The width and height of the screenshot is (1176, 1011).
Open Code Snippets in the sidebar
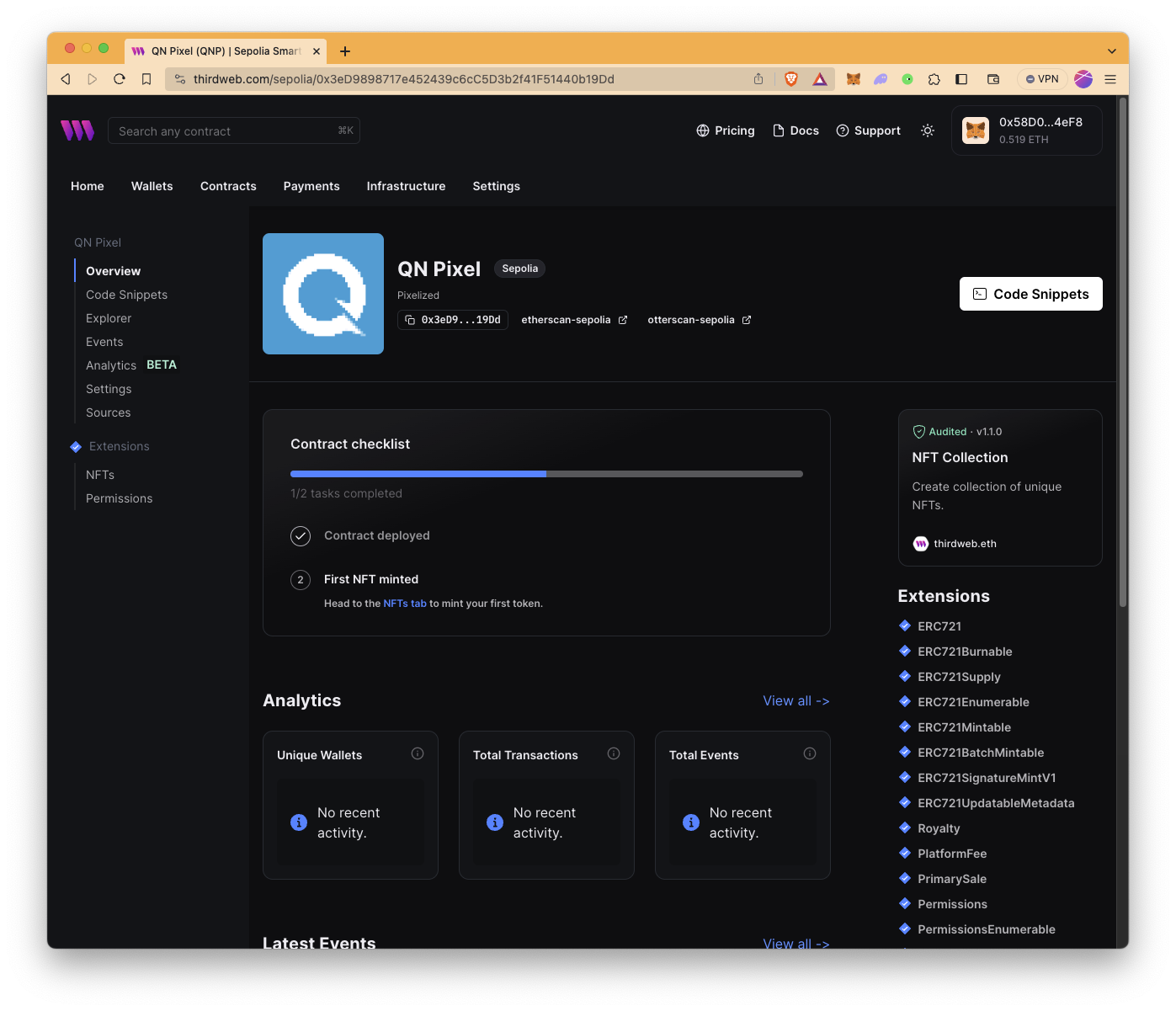[x=126, y=295]
